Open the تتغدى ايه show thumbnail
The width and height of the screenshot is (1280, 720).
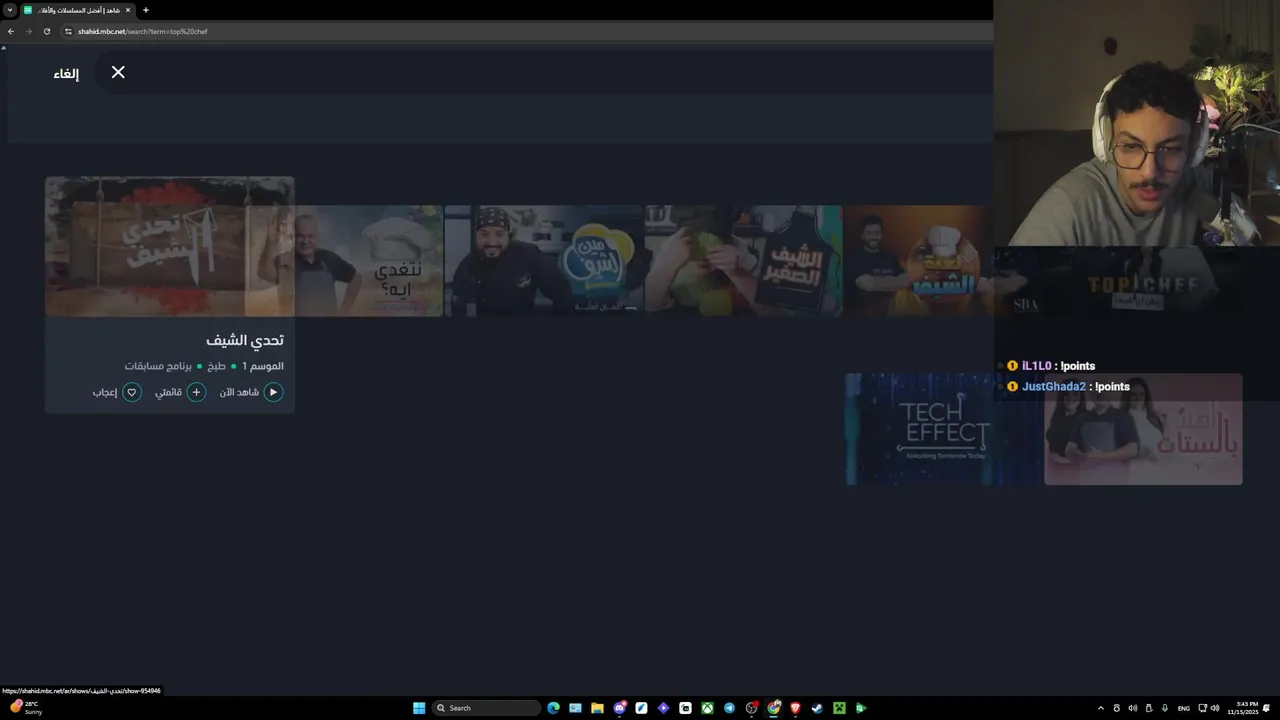click(369, 261)
